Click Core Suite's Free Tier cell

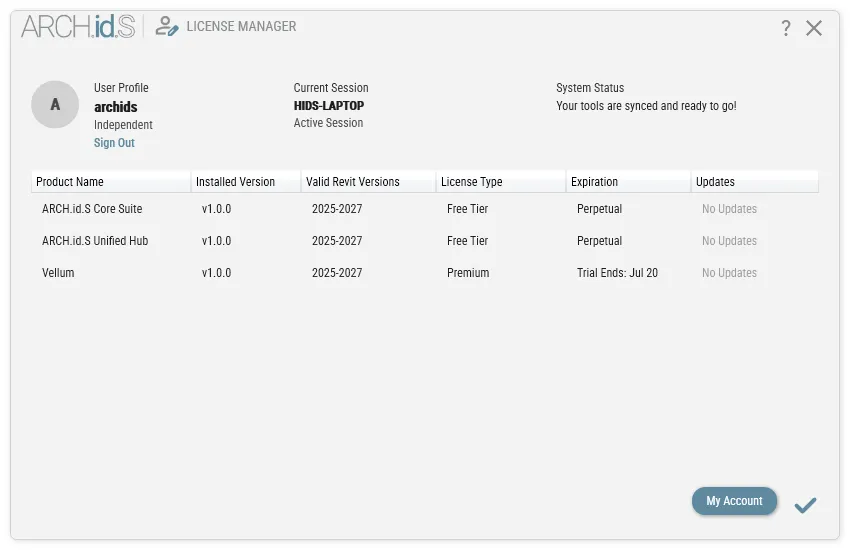pyautogui.click(x=467, y=209)
